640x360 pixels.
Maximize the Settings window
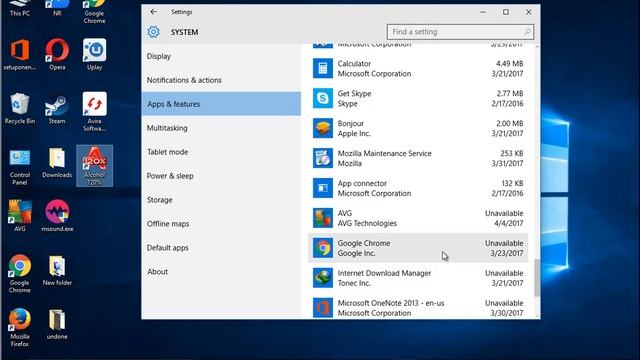[x=506, y=12]
